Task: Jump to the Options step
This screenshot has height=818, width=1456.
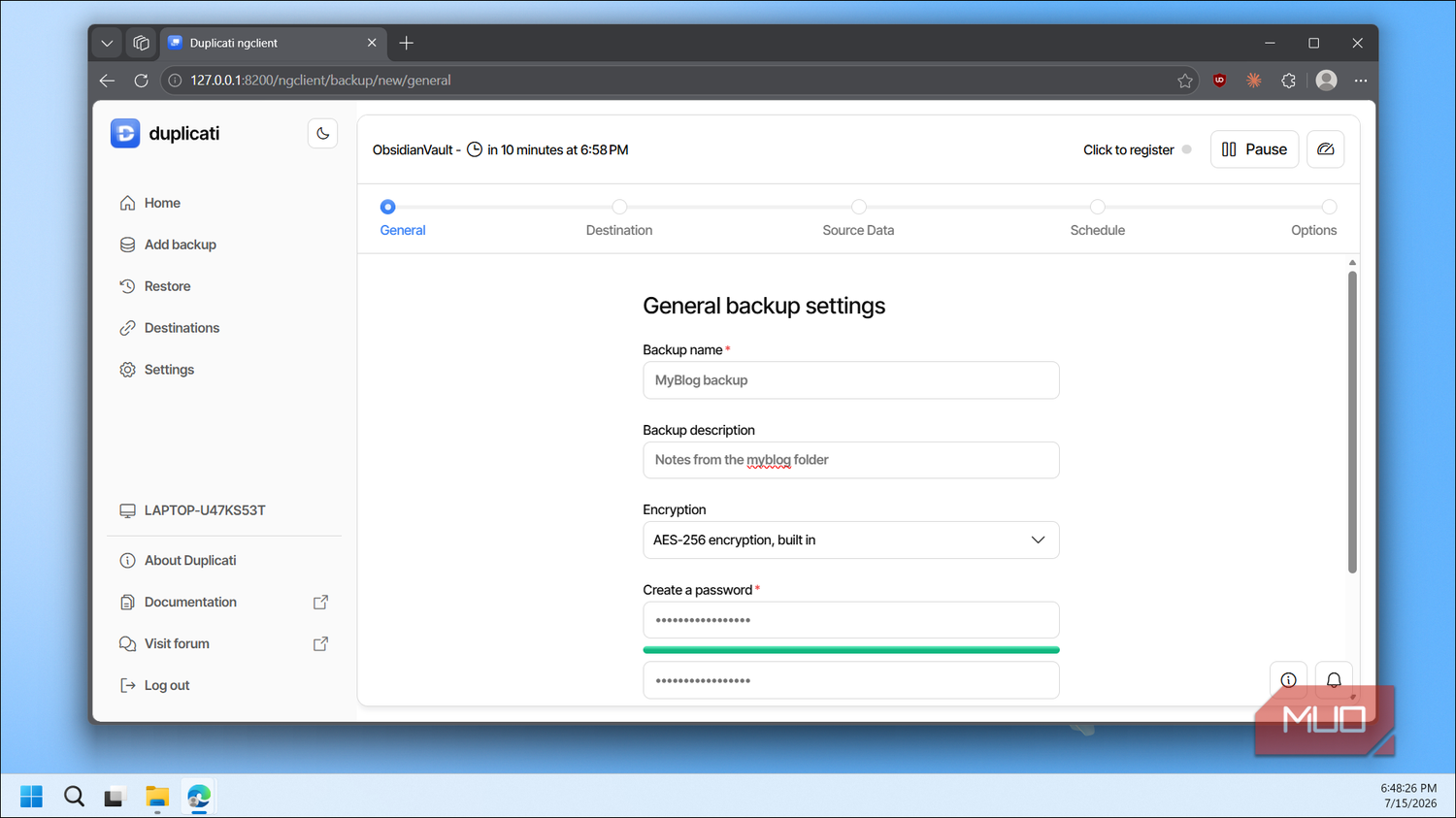Action: [1314, 219]
